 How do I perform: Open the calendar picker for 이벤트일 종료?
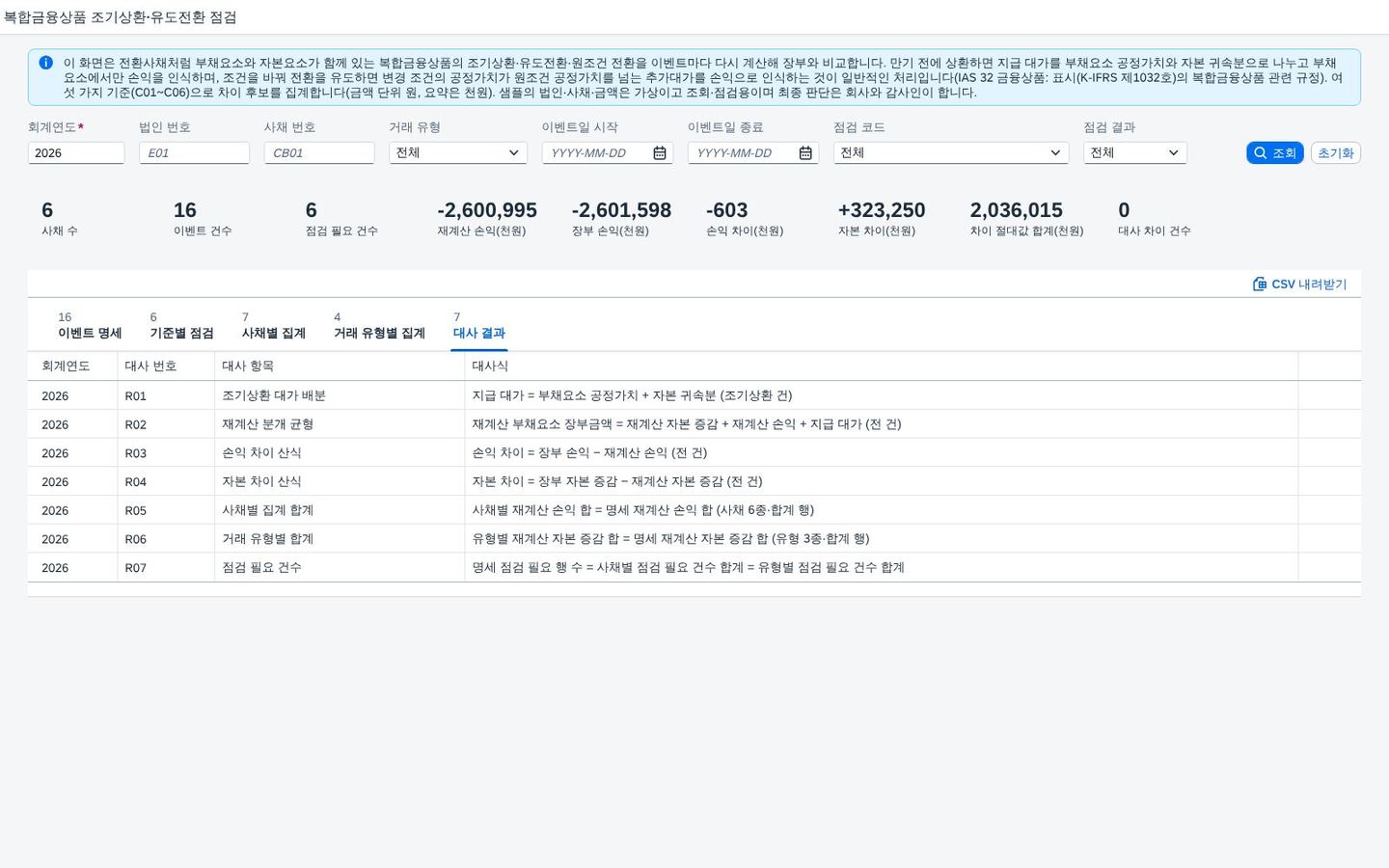click(805, 152)
